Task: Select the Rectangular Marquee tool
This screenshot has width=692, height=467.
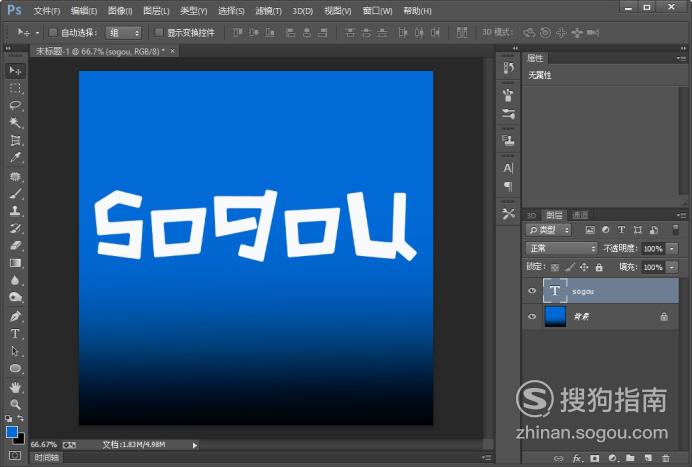Action: [x=15, y=88]
